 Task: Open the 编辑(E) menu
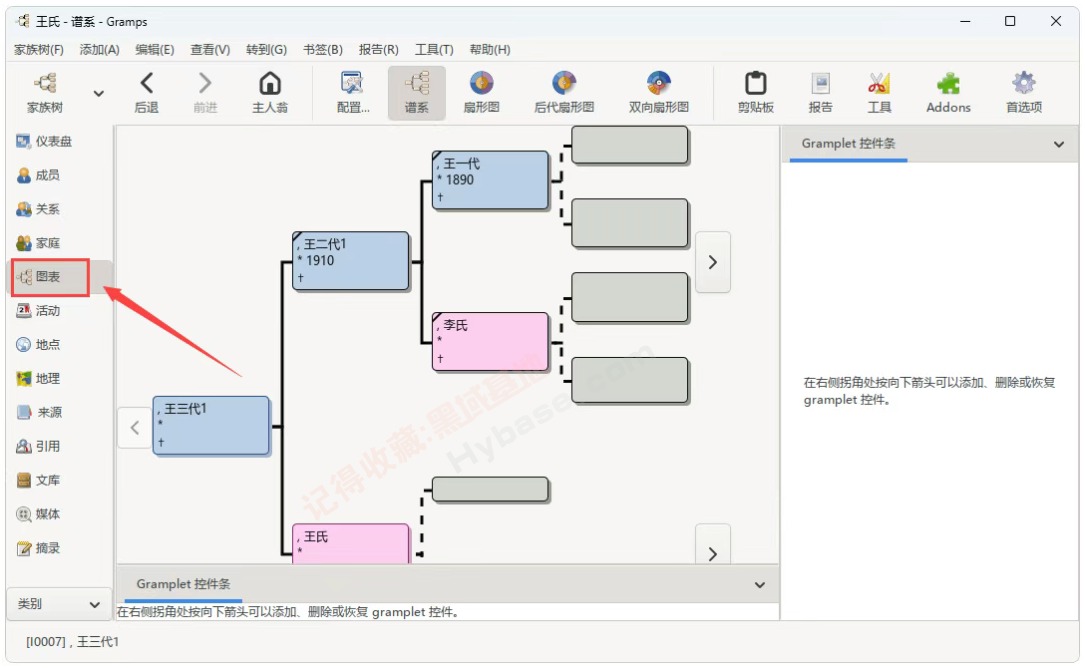pos(155,50)
